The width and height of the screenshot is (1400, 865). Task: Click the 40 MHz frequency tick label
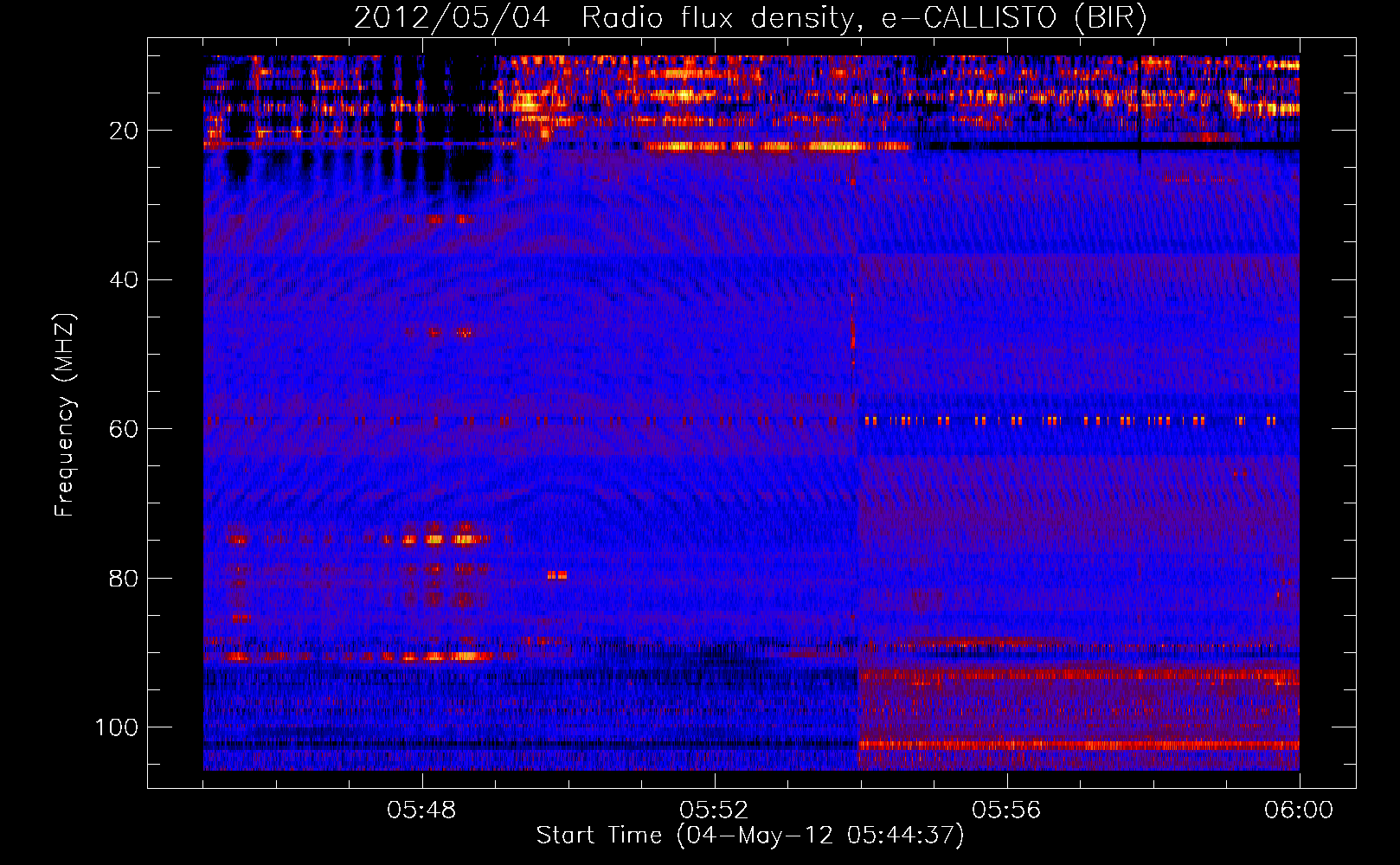pos(124,280)
